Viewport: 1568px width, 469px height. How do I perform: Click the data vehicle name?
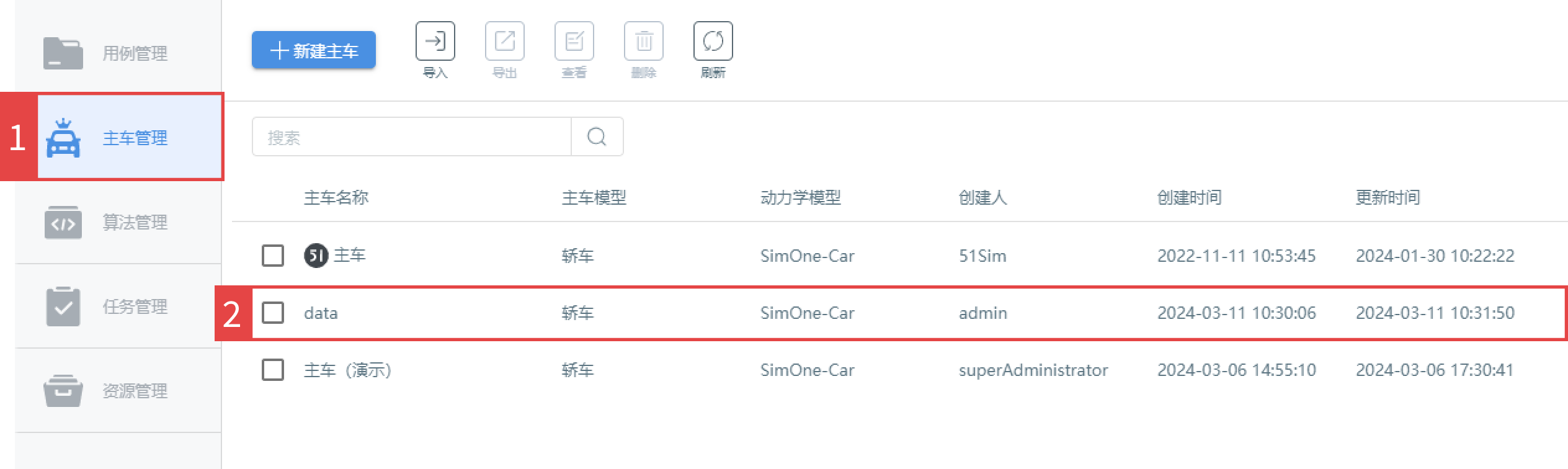click(x=321, y=313)
